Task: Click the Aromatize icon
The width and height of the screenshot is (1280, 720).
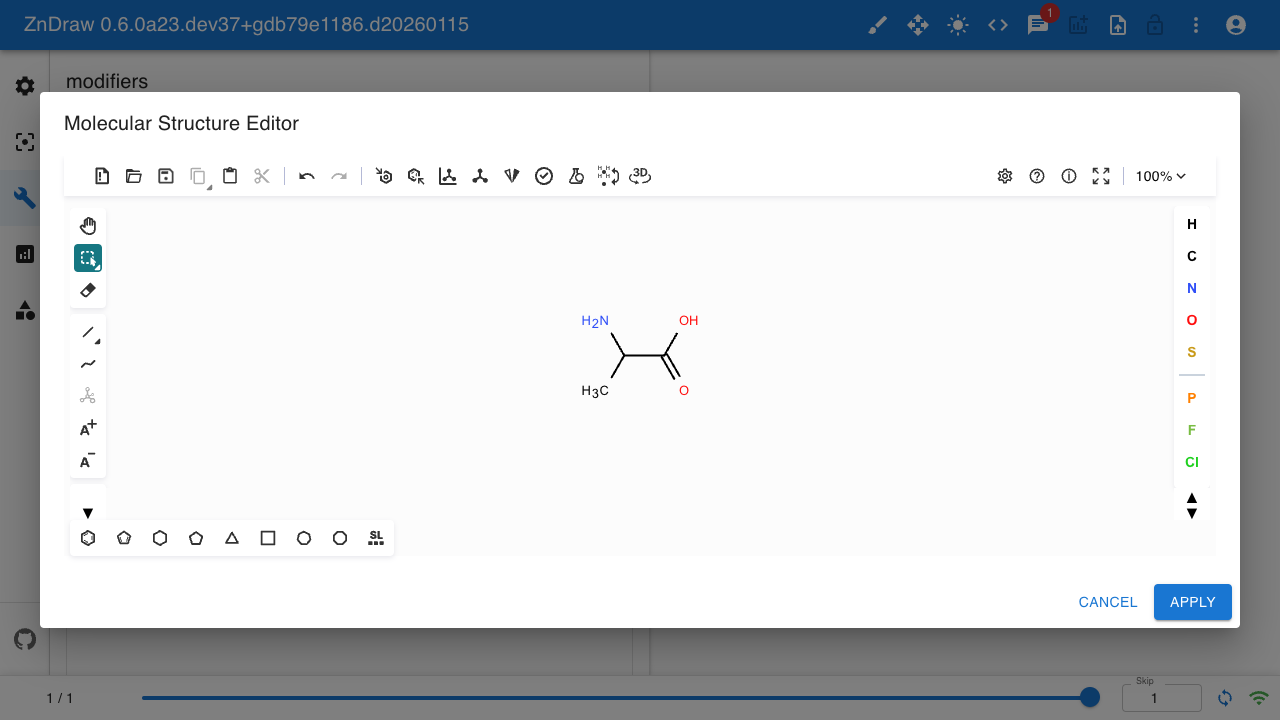Action: coord(384,176)
